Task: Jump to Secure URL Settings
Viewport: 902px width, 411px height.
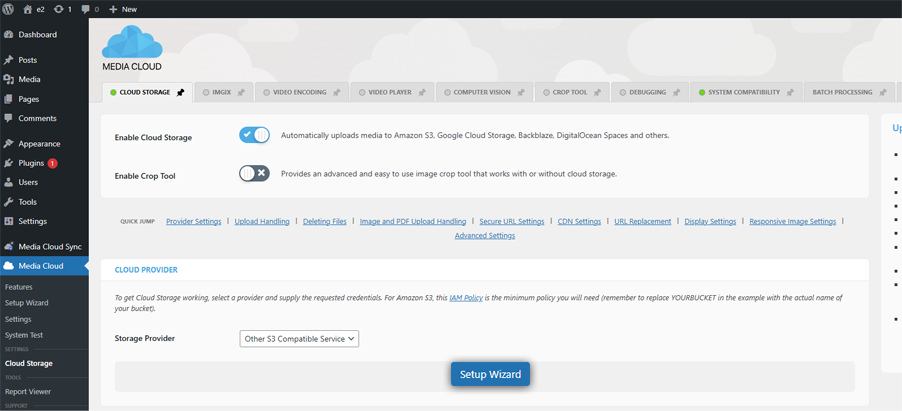Action: point(512,222)
